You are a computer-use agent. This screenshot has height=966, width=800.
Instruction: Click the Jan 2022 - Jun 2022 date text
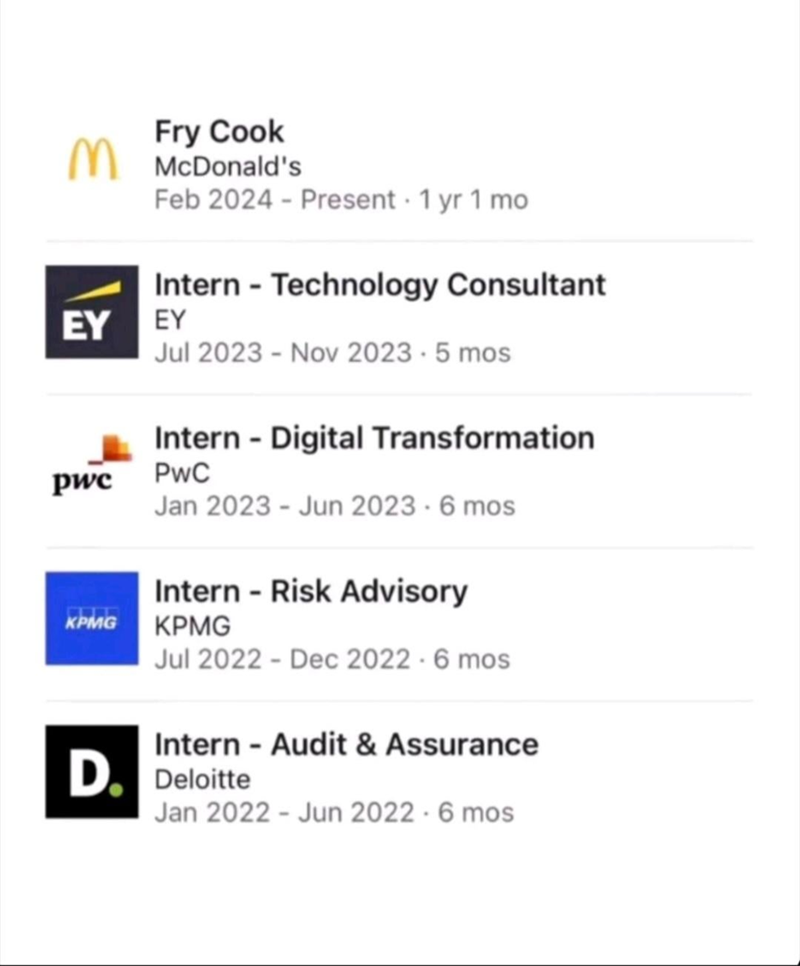point(336,812)
